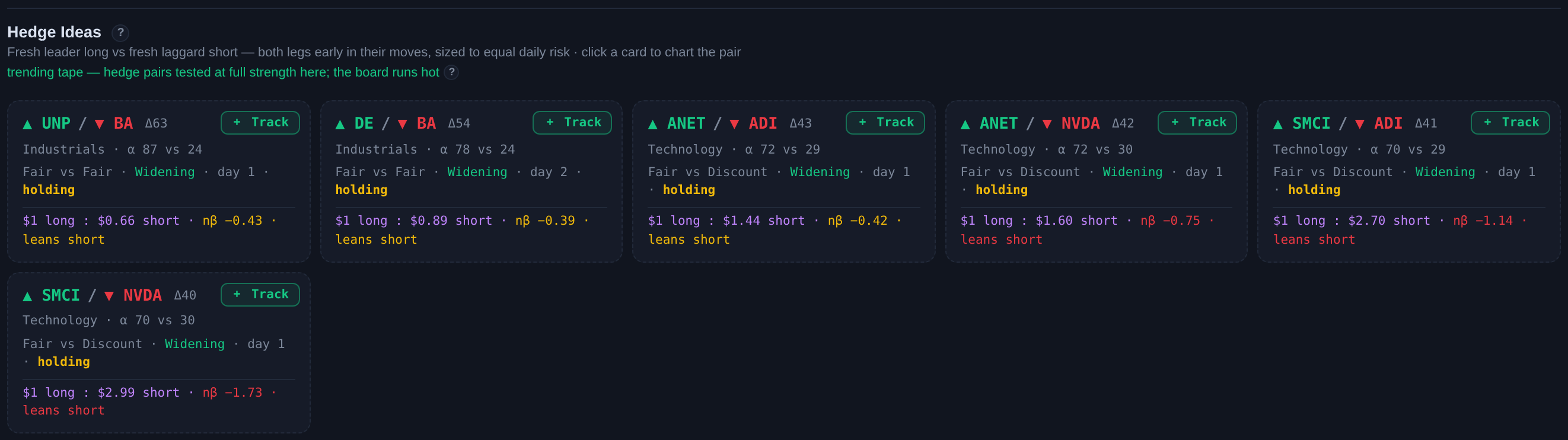
Task: Click the green up arrow beside SMCI in SMCI / NVDA card
Action: coord(27,296)
